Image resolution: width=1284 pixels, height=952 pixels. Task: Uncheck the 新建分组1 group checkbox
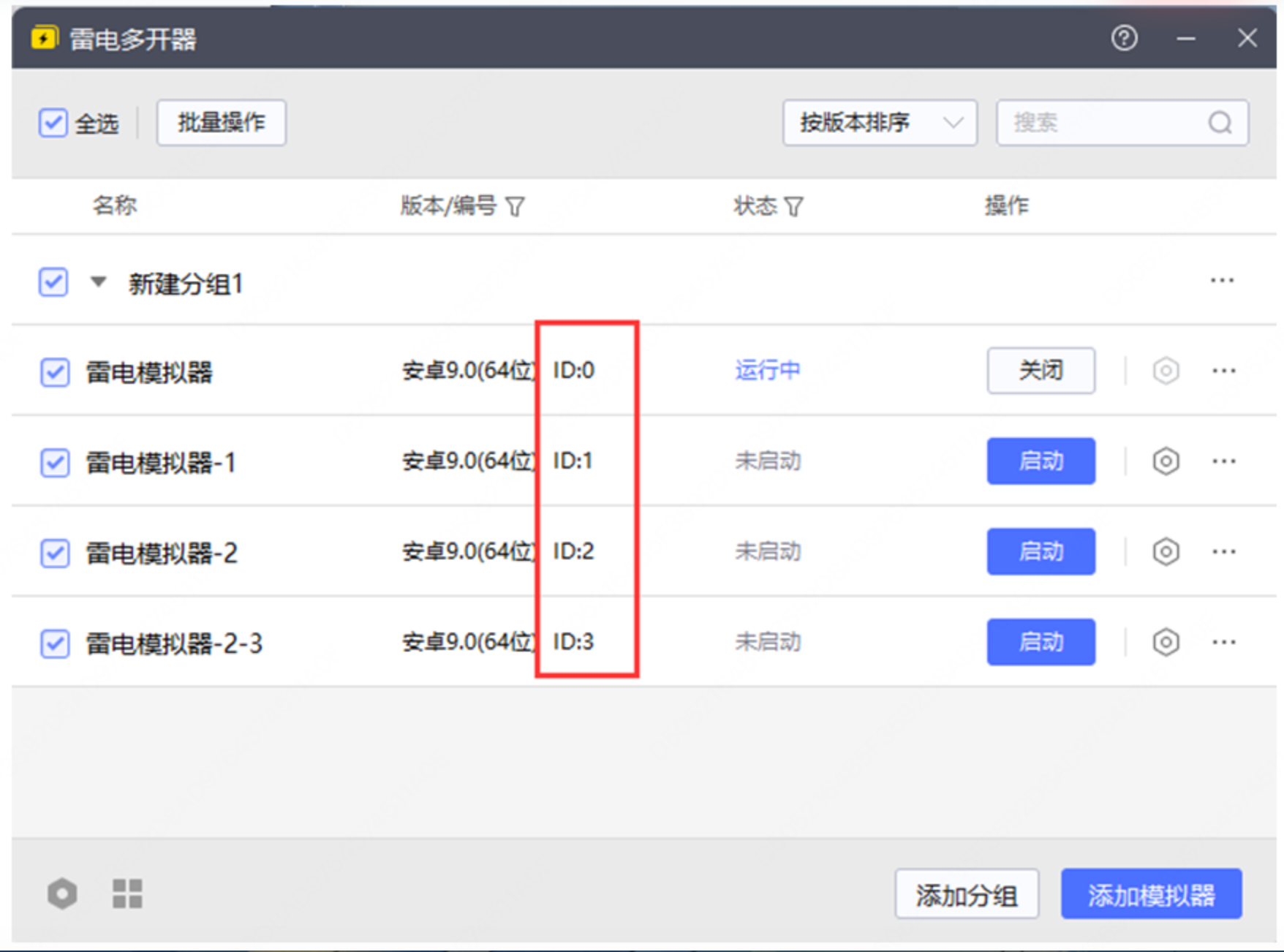pos(53,282)
